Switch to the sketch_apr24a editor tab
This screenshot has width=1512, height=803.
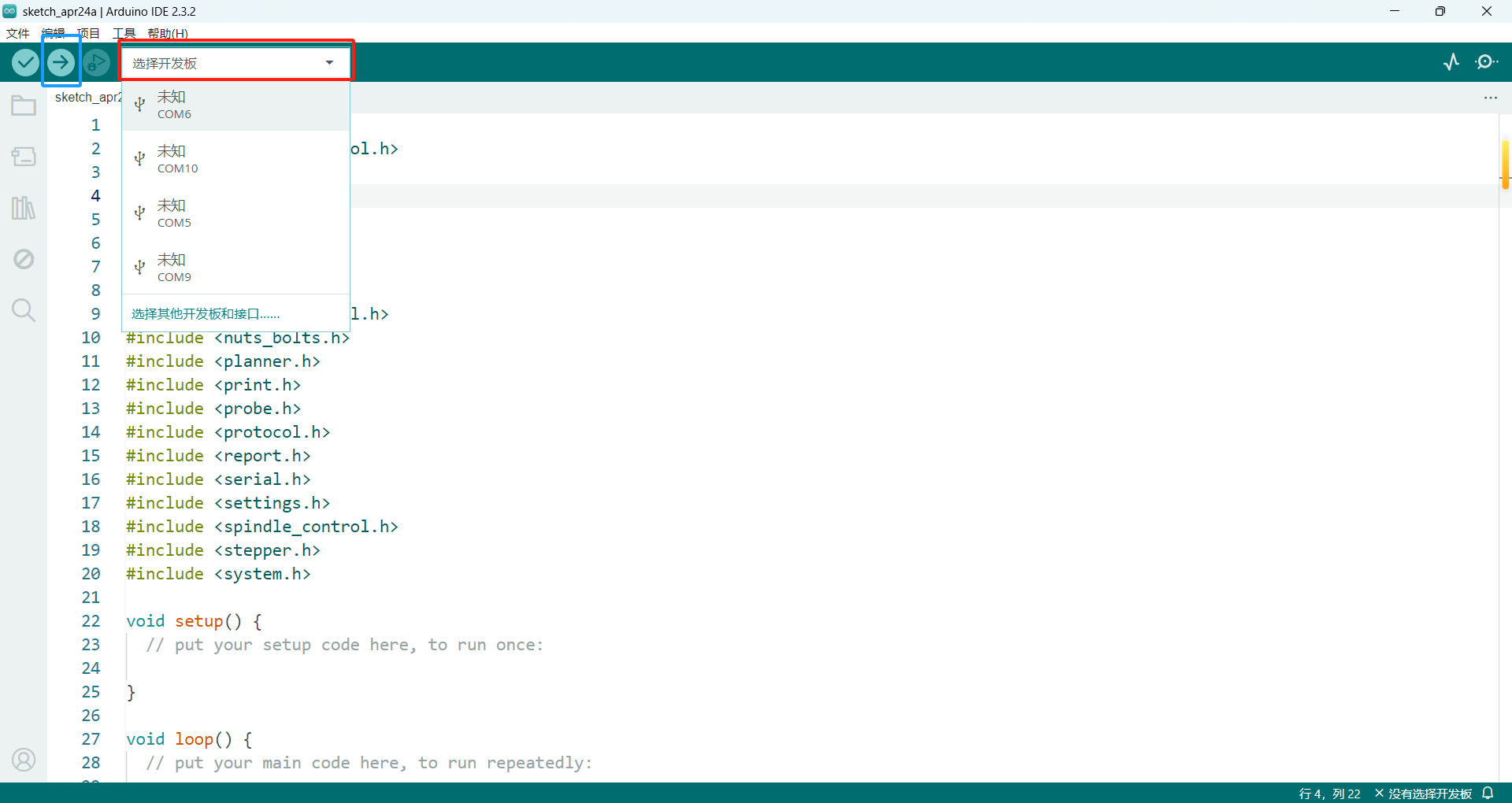[x=87, y=97]
